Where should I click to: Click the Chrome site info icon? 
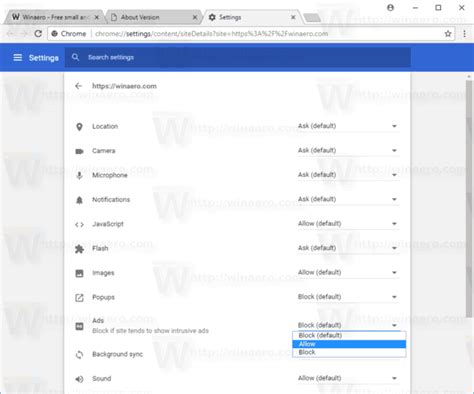click(x=55, y=34)
